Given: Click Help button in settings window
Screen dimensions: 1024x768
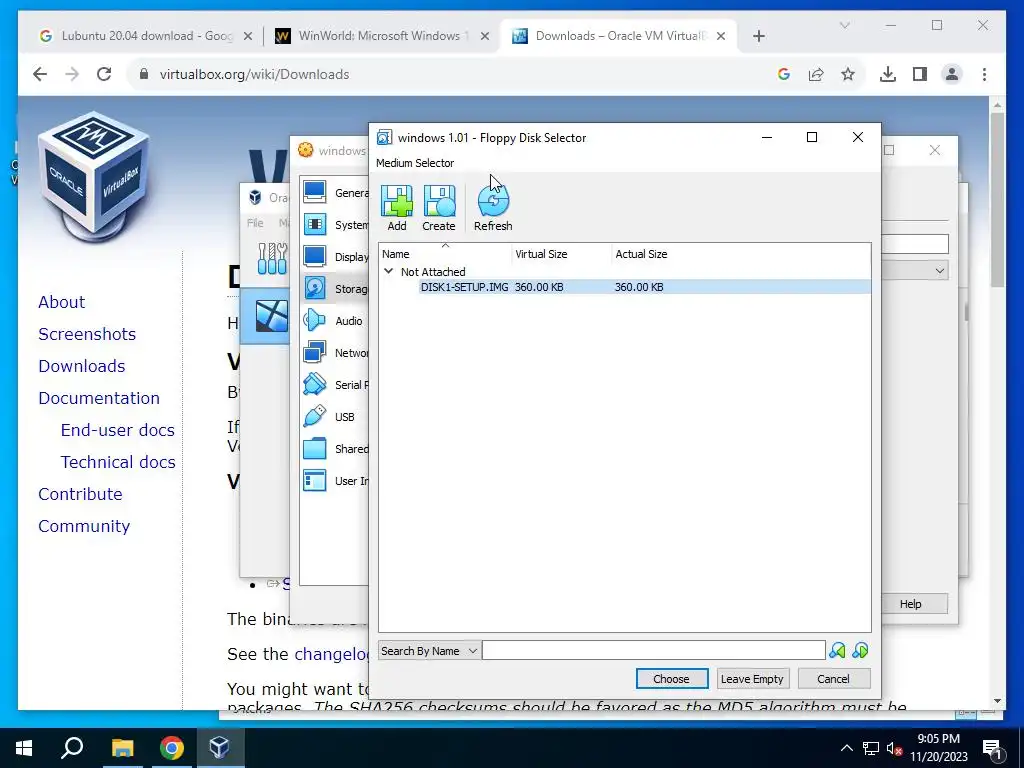Looking at the screenshot, I should click(x=910, y=604).
